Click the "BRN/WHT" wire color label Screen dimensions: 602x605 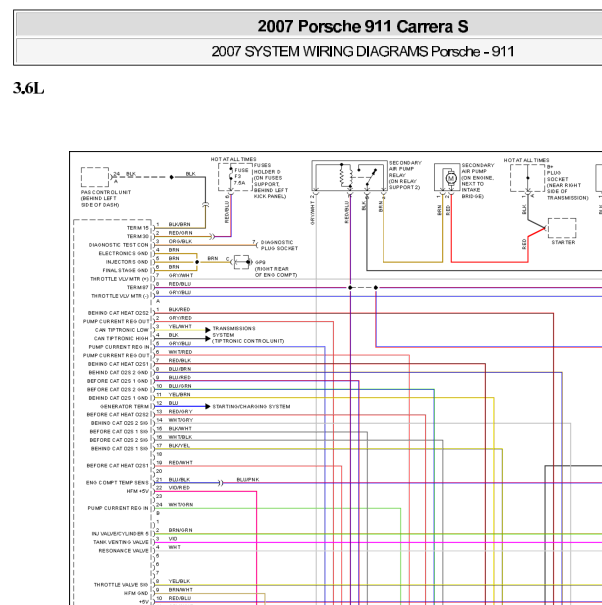[x=181, y=590]
